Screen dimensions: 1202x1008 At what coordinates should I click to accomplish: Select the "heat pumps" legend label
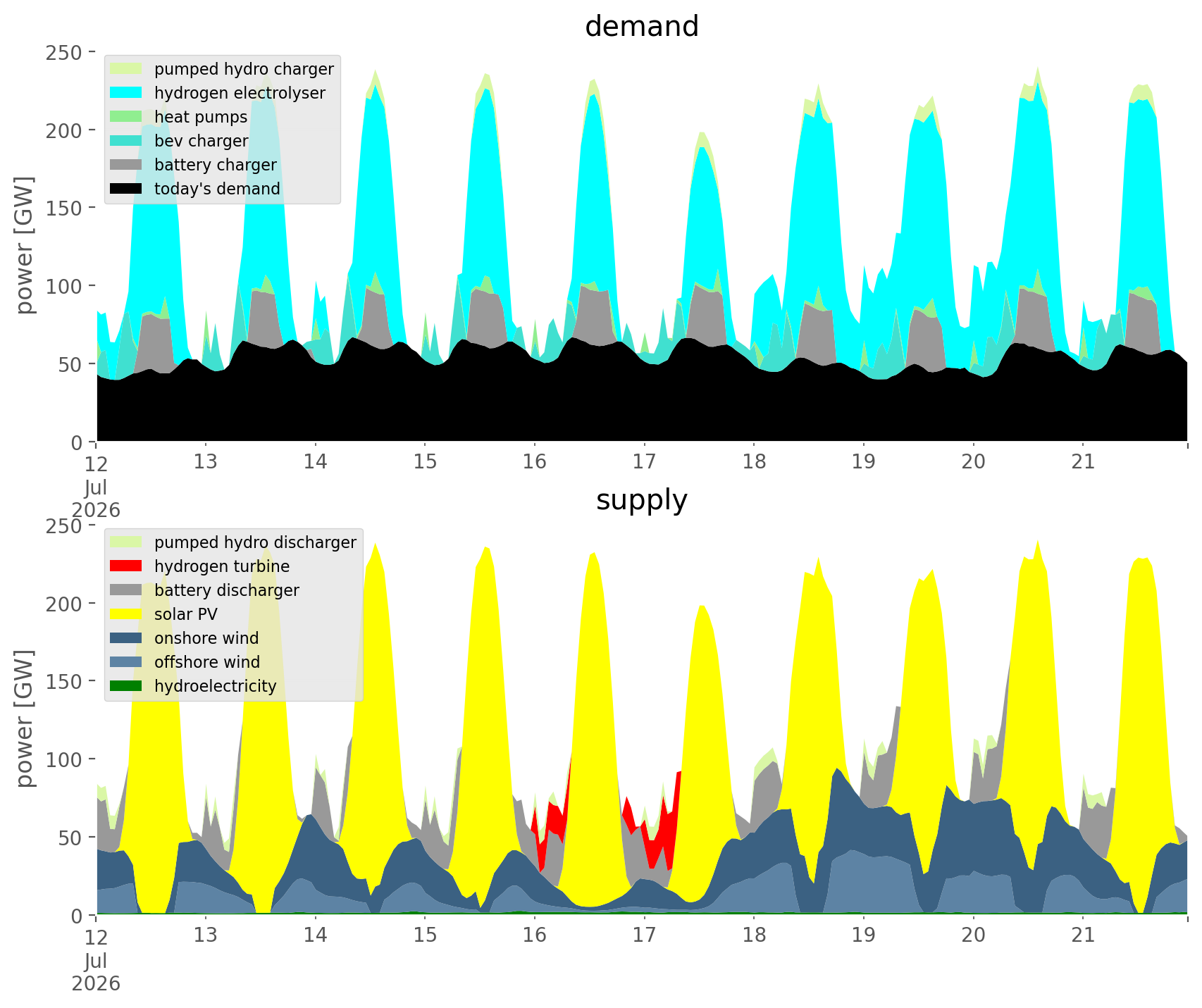[201, 118]
